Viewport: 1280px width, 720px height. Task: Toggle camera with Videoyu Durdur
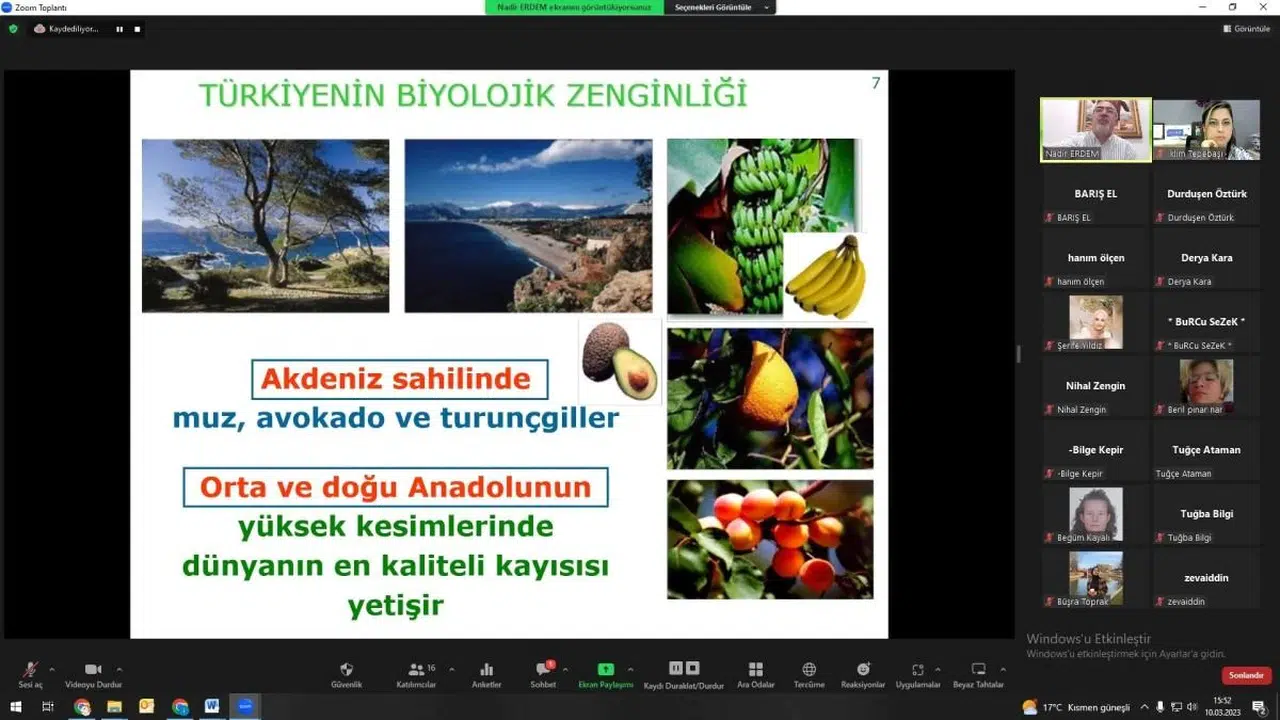(93, 675)
